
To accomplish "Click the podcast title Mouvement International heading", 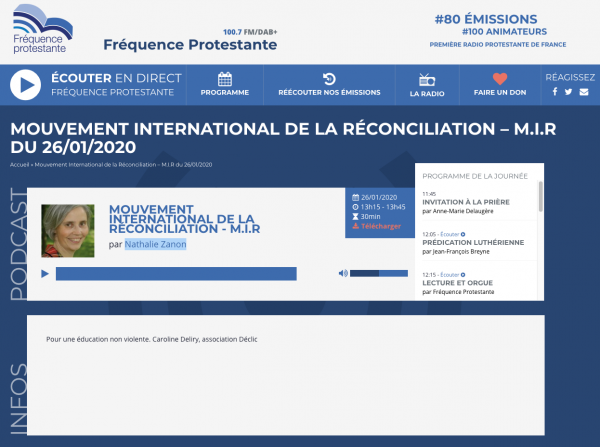I will (184, 219).
